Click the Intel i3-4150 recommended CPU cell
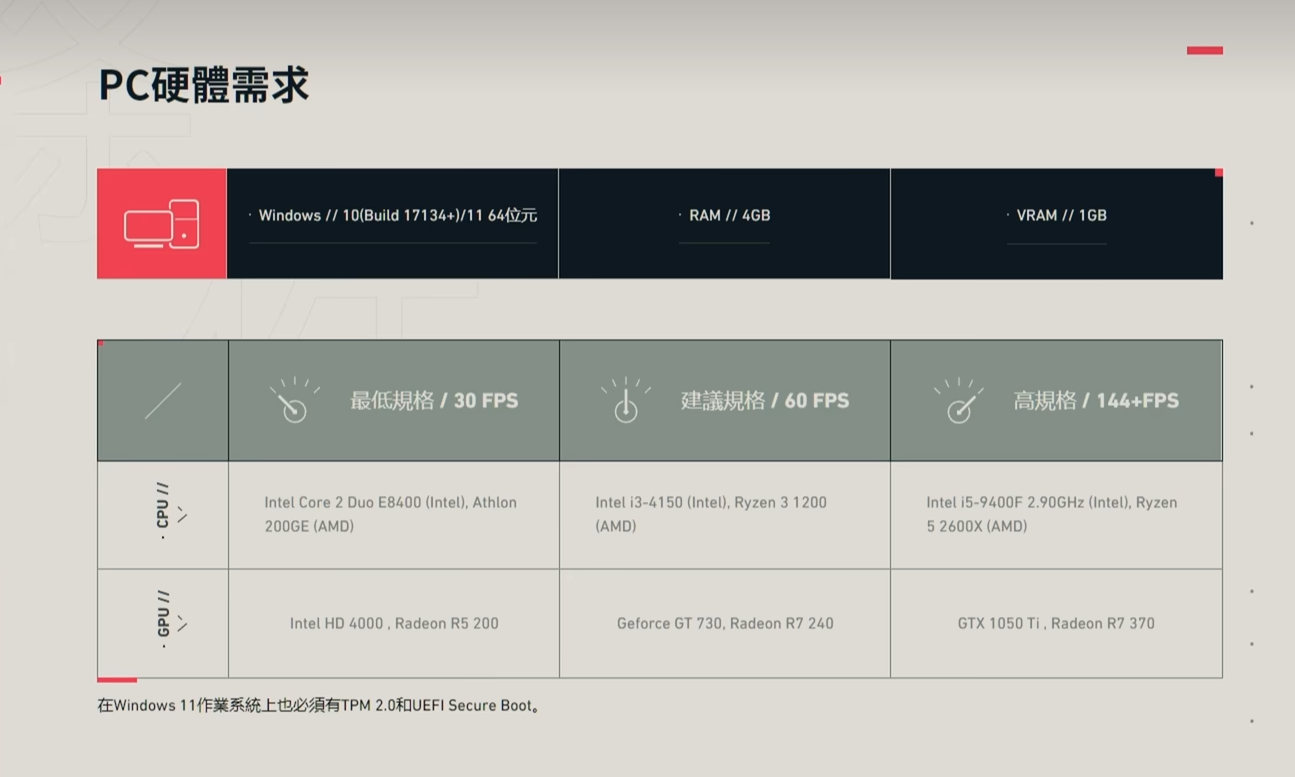1295x777 pixels. (x=725, y=515)
